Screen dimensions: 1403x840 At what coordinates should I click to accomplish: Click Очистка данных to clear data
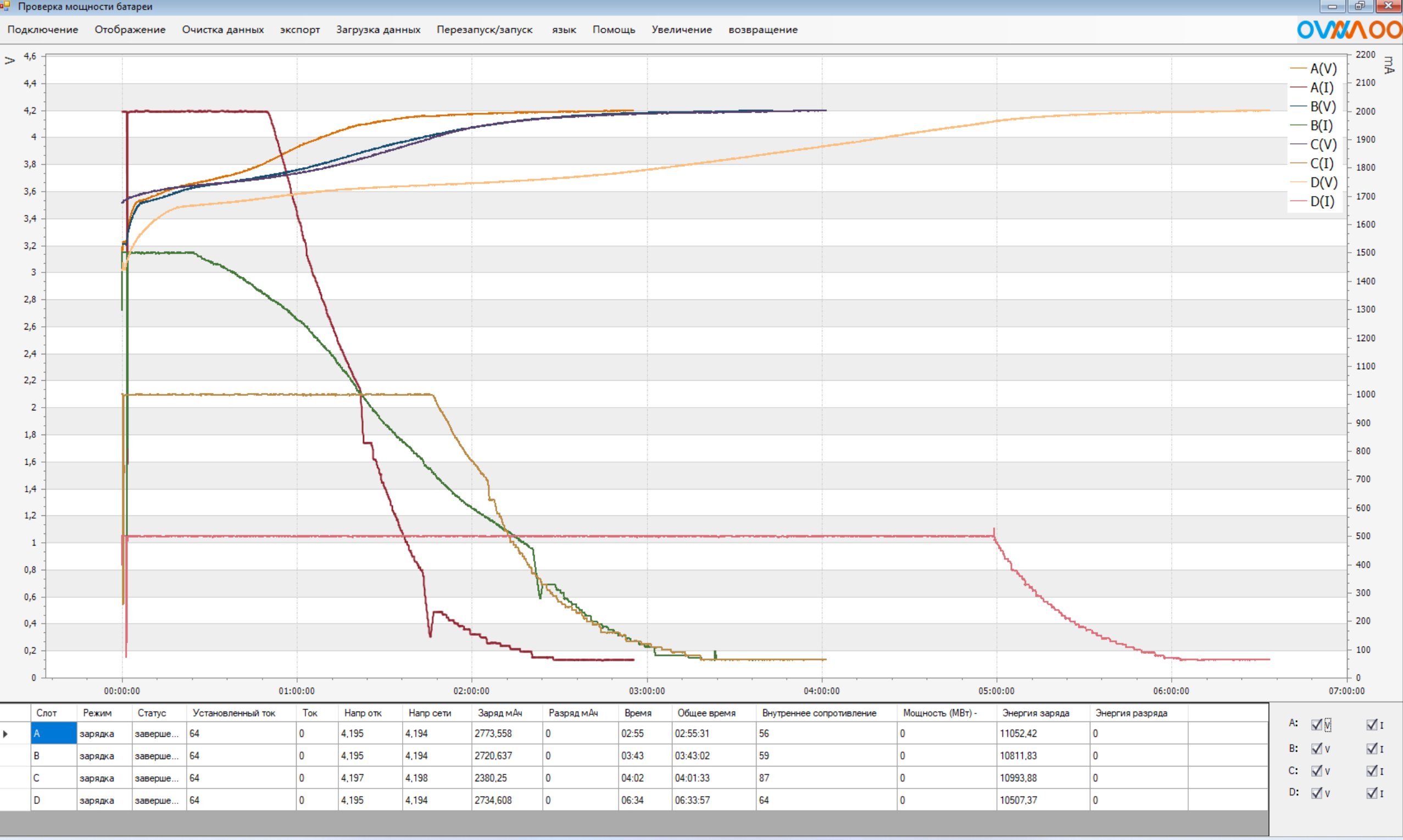point(222,30)
